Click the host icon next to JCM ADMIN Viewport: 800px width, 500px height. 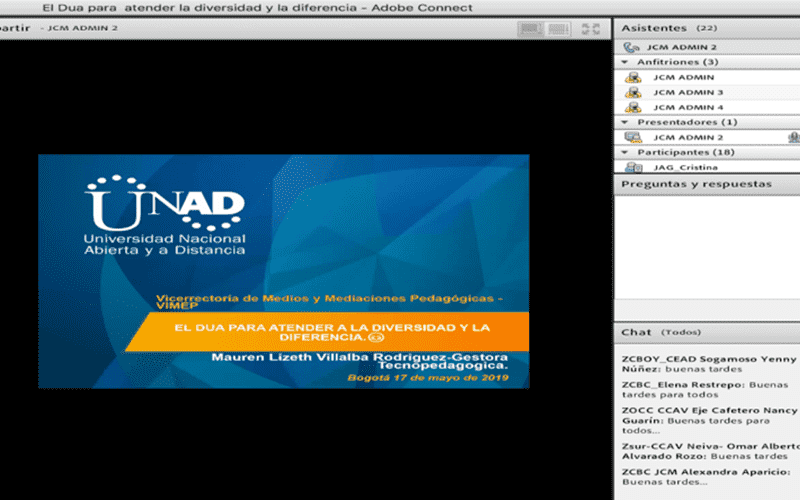point(633,78)
